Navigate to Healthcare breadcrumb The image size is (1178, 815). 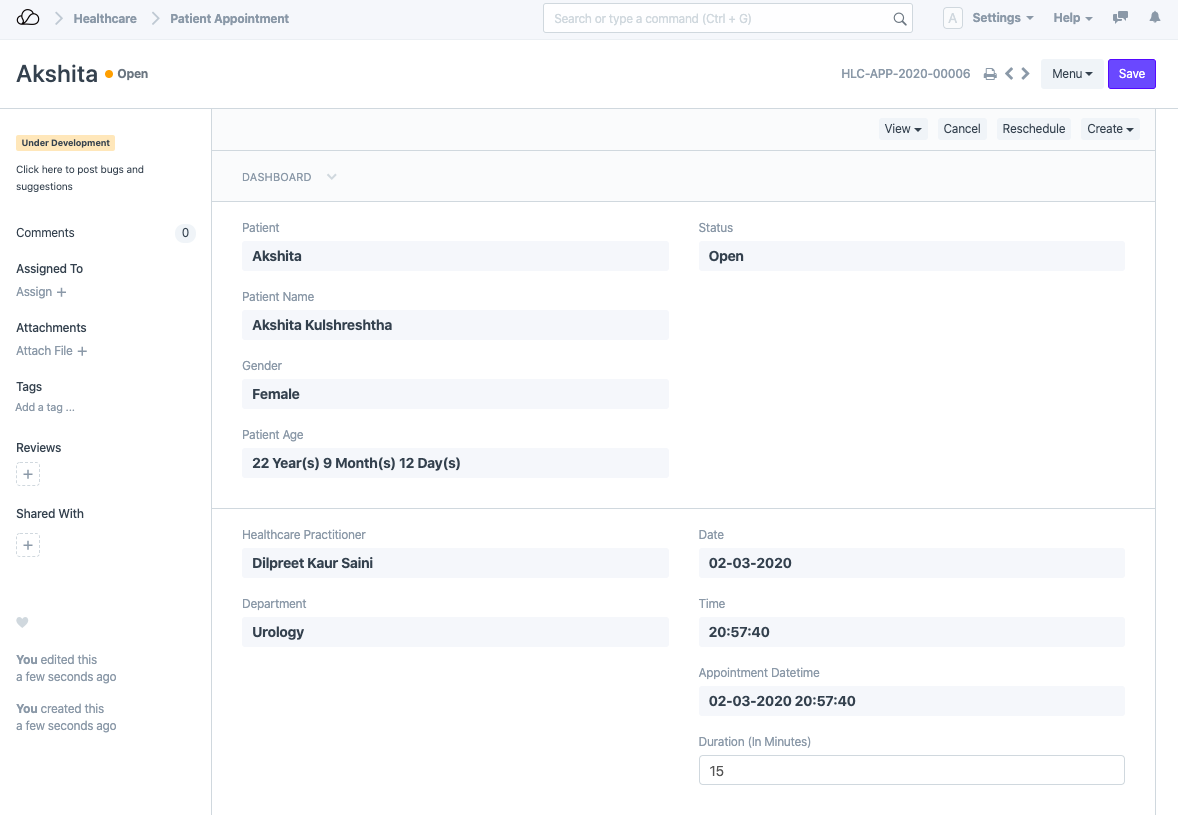[x=105, y=18]
